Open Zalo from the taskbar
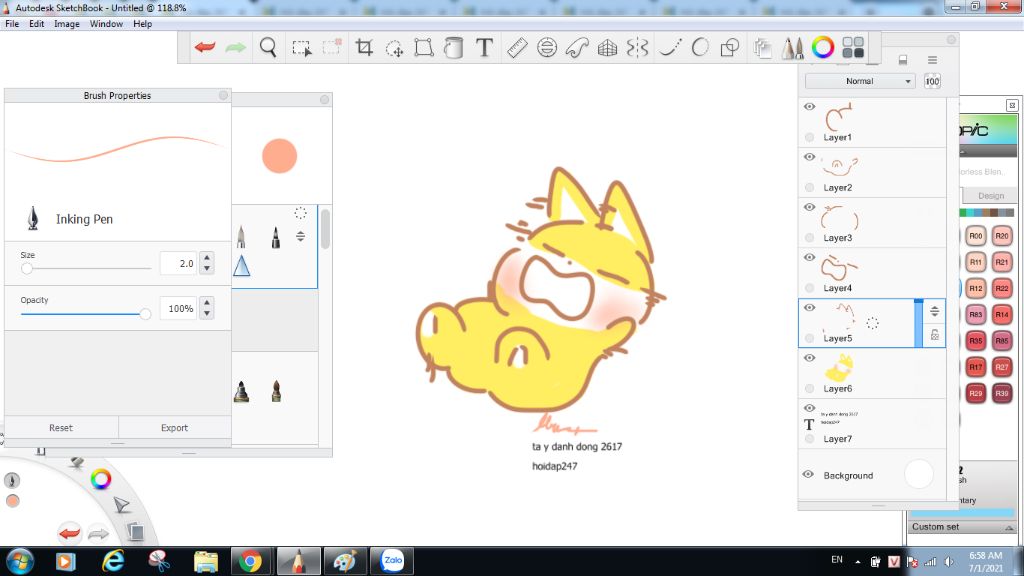This screenshot has width=1024, height=576. pyautogui.click(x=392, y=560)
